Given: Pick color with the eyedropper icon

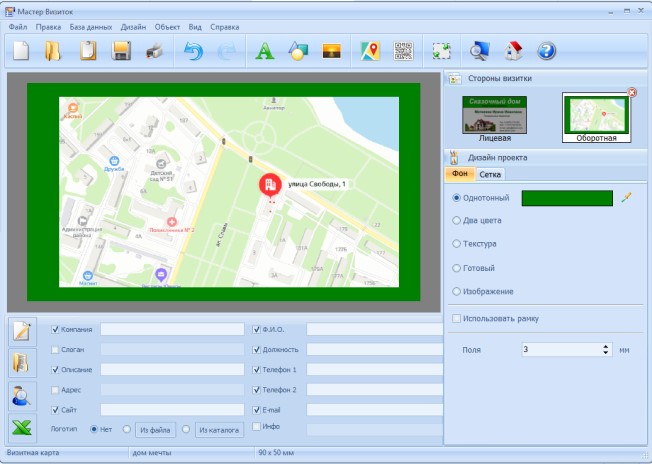Looking at the screenshot, I should [x=626, y=197].
